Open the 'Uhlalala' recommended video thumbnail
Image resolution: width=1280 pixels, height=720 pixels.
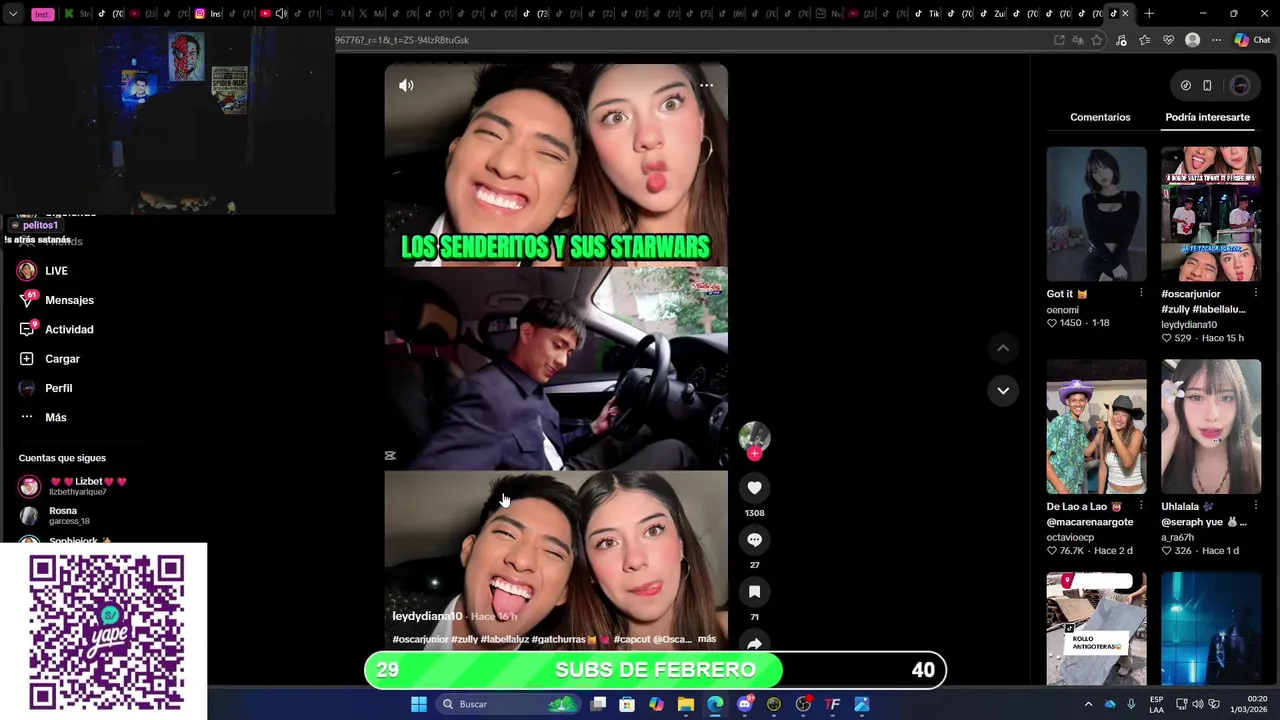[x=1211, y=427]
